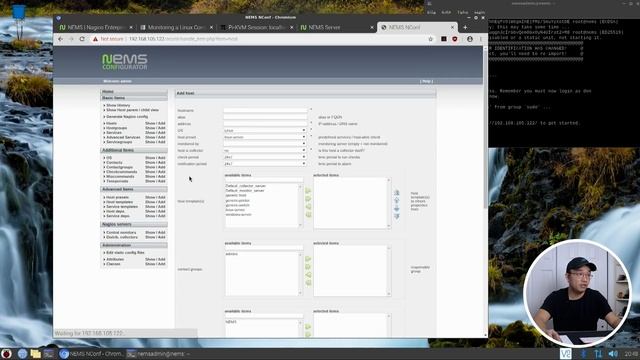Open File menu in terminal window
Image resolution: width=640 pixels, height=360 pixels.
coord(431,13)
